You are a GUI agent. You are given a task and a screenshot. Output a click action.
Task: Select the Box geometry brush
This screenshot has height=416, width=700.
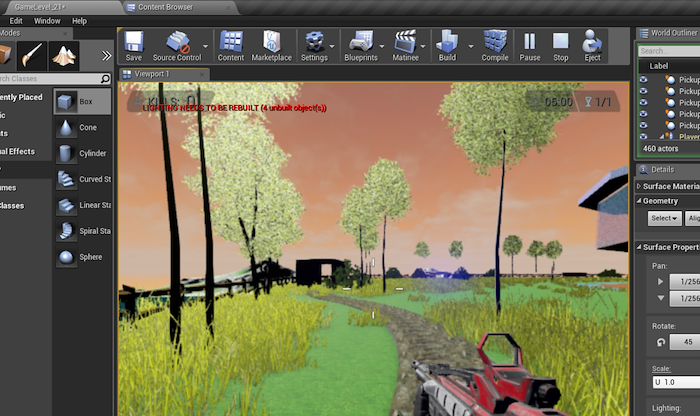[x=83, y=101]
